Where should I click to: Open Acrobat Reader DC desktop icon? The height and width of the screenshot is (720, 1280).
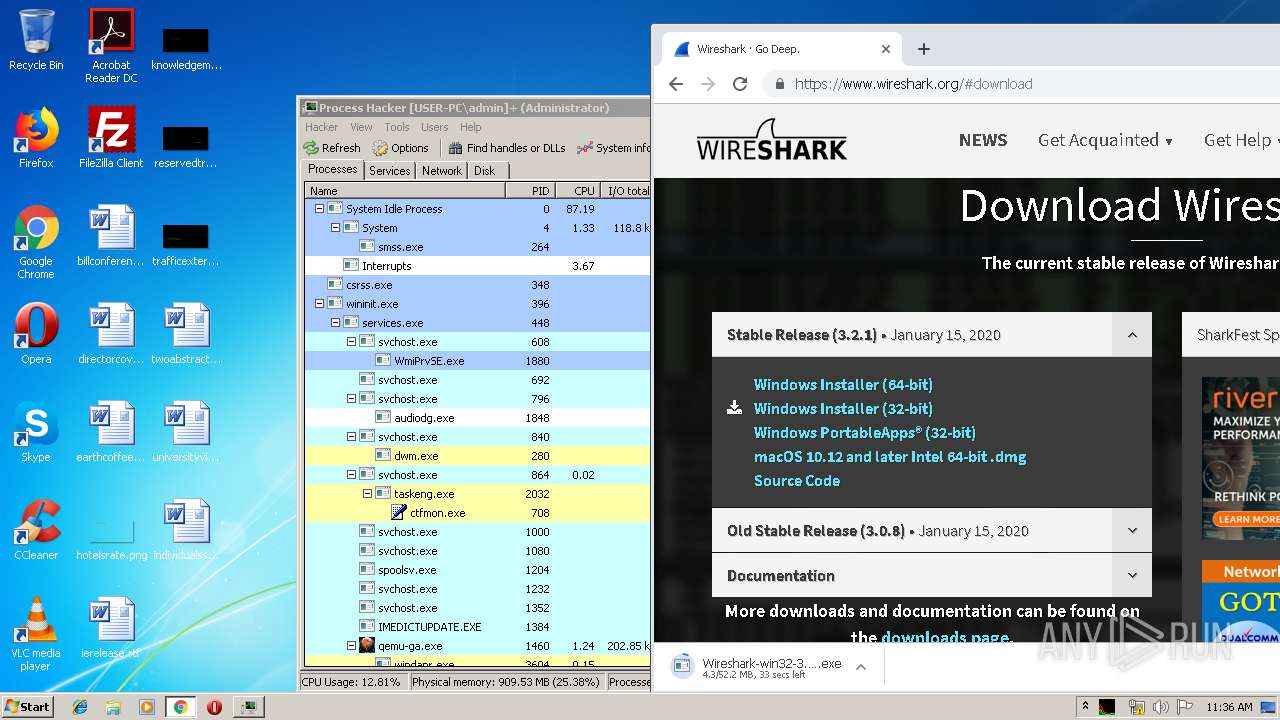coord(111,45)
